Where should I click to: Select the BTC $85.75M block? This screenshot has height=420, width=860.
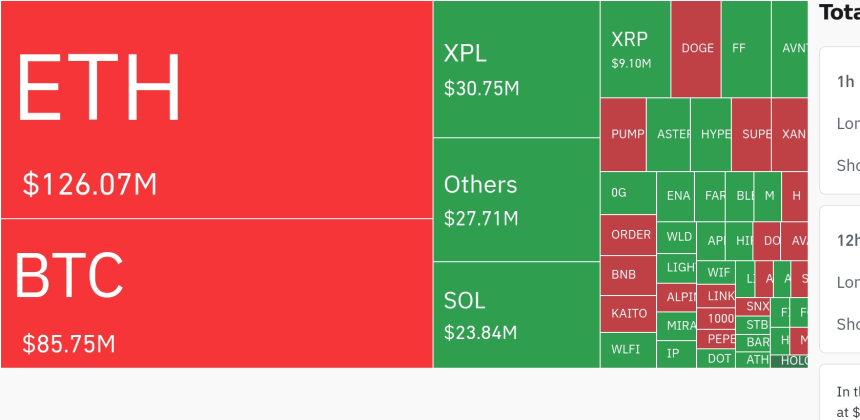(x=216, y=293)
